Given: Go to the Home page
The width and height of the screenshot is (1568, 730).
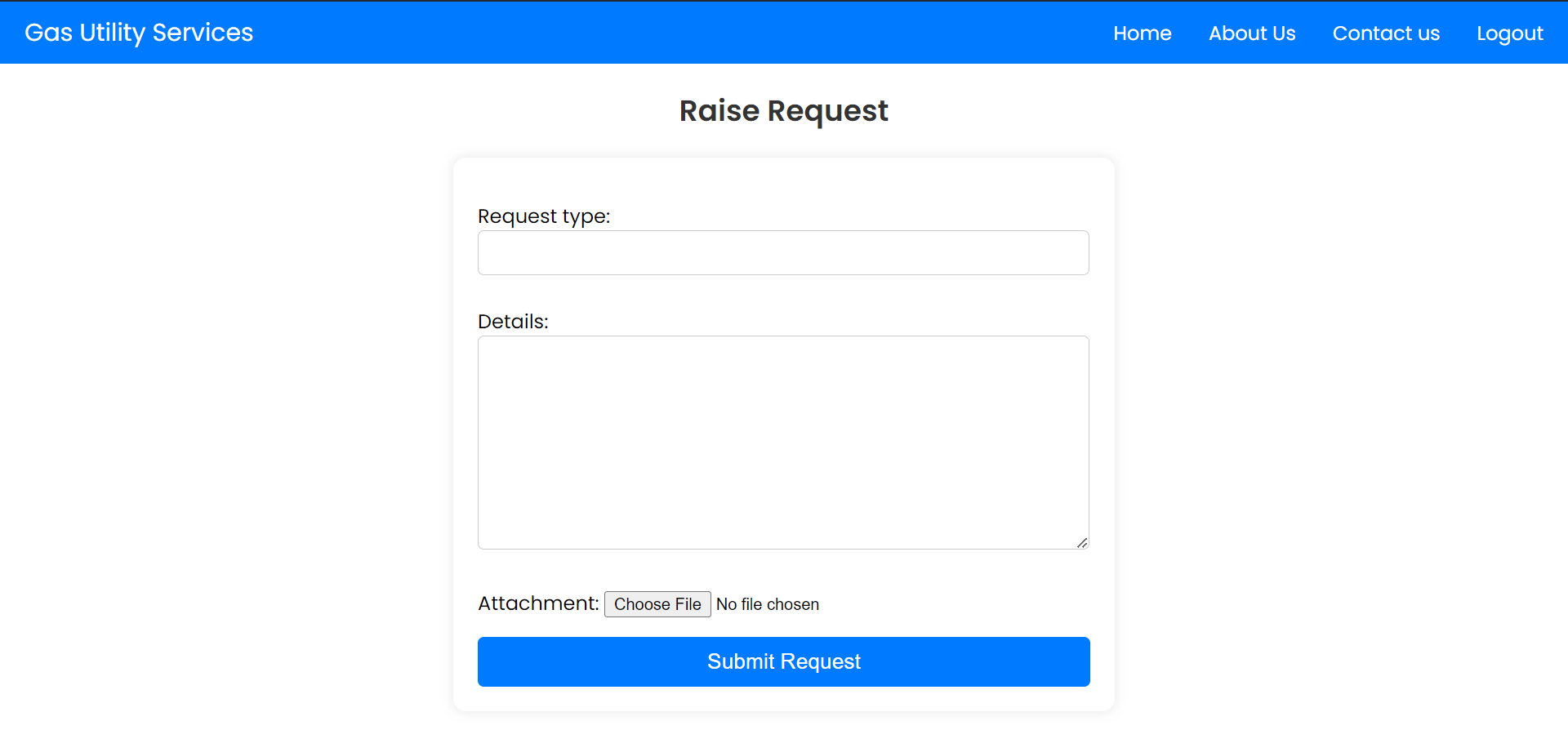Looking at the screenshot, I should (1142, 33).
